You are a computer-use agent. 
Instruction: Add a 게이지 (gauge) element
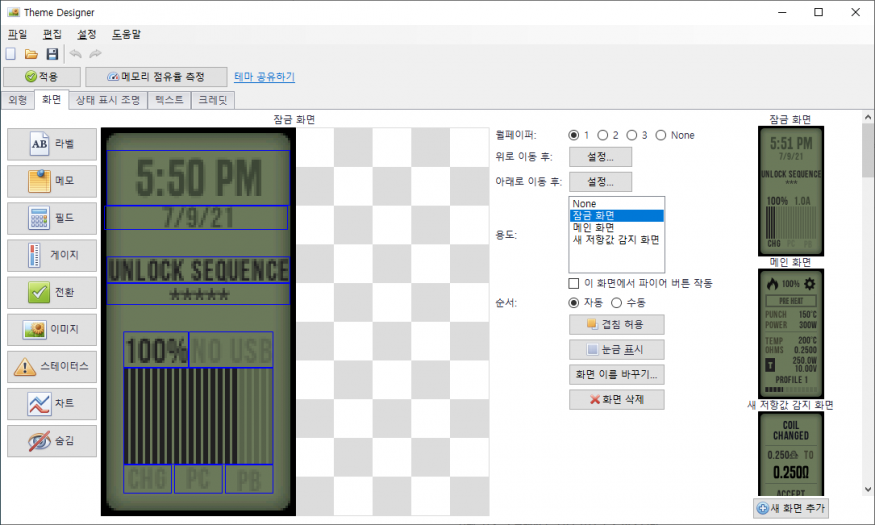point(52,255)
